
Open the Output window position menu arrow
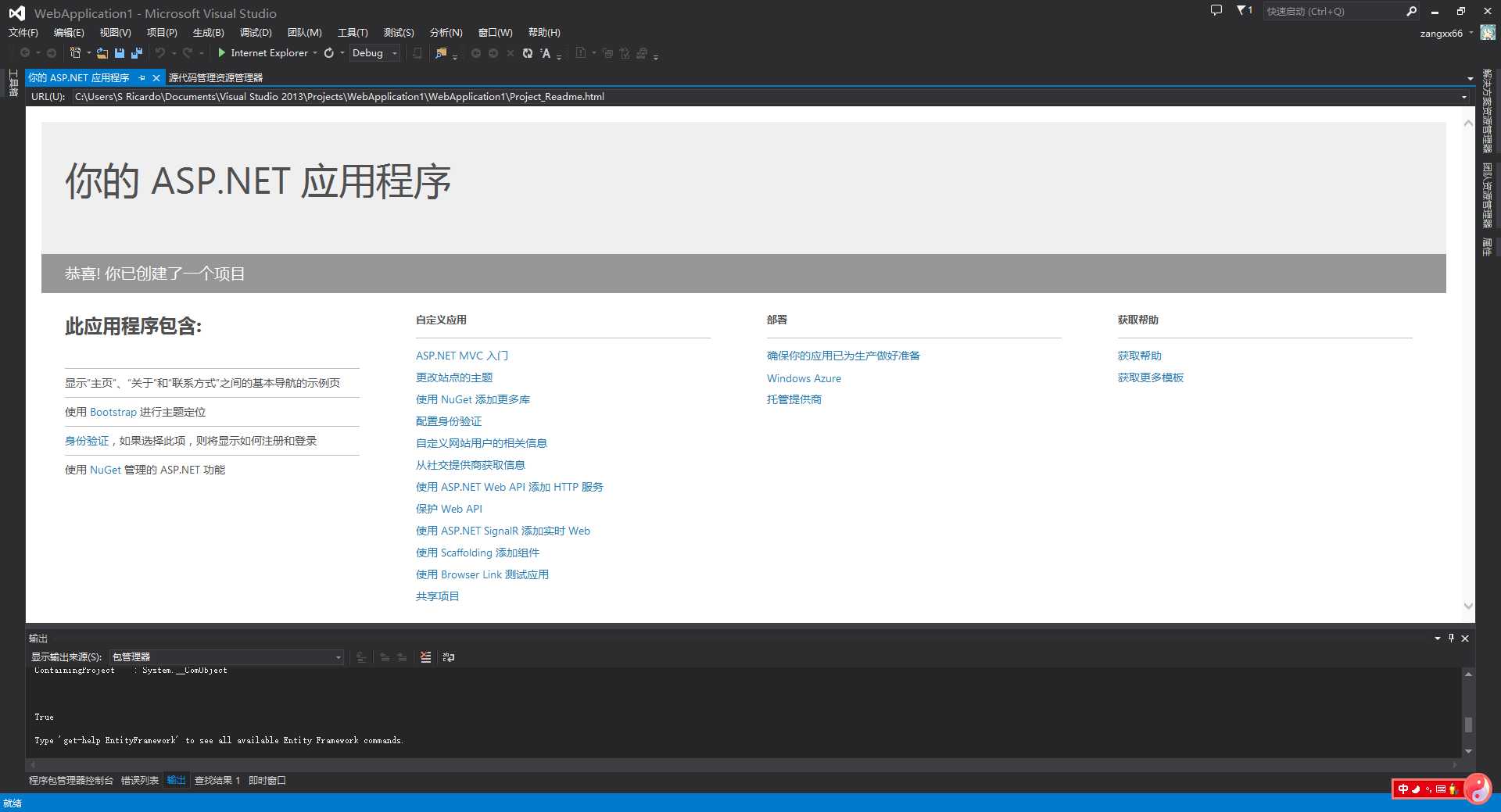pyautogui.click(x=1437, y=638)
